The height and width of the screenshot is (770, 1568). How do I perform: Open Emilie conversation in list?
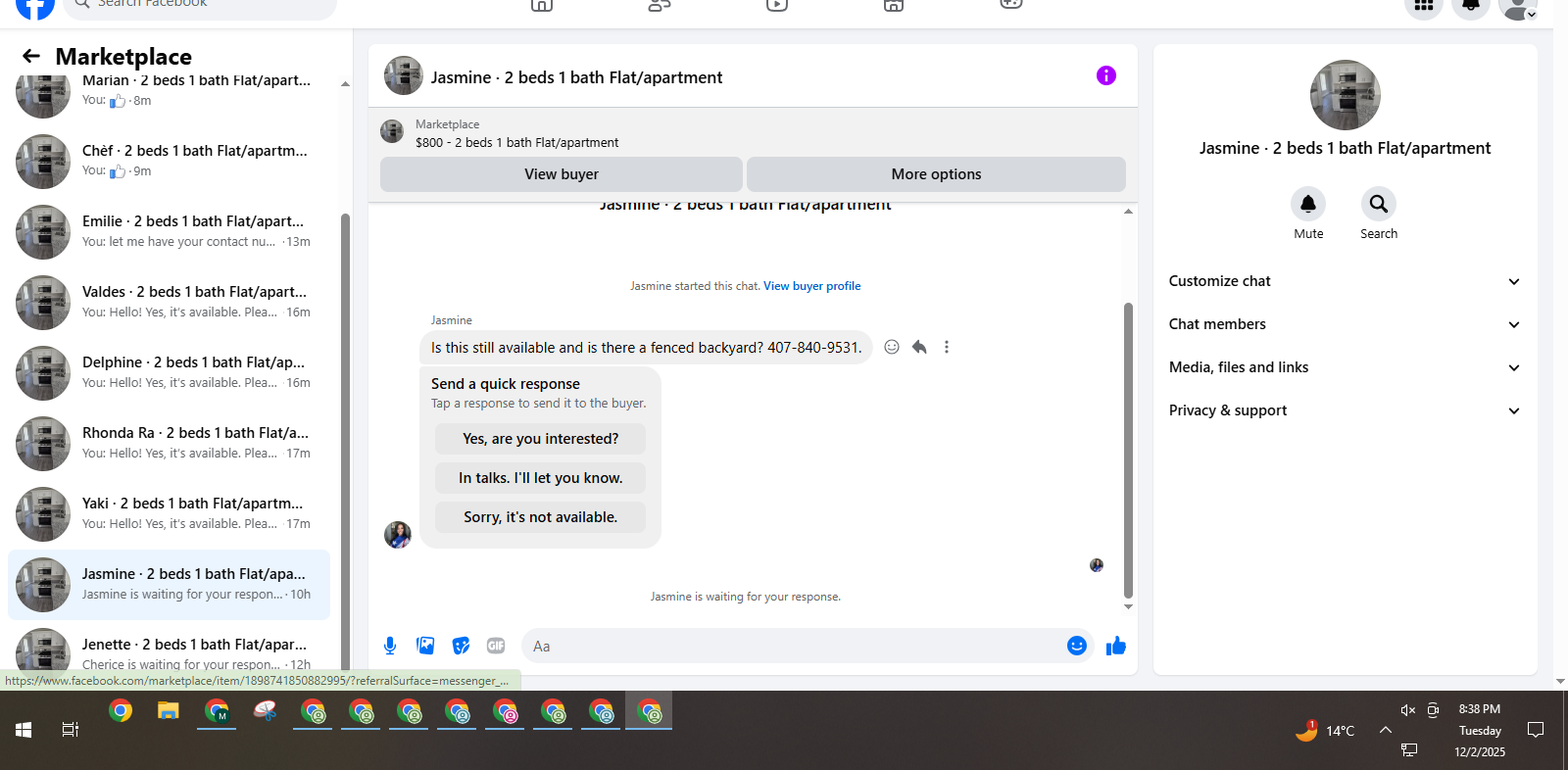click(169, 231)
